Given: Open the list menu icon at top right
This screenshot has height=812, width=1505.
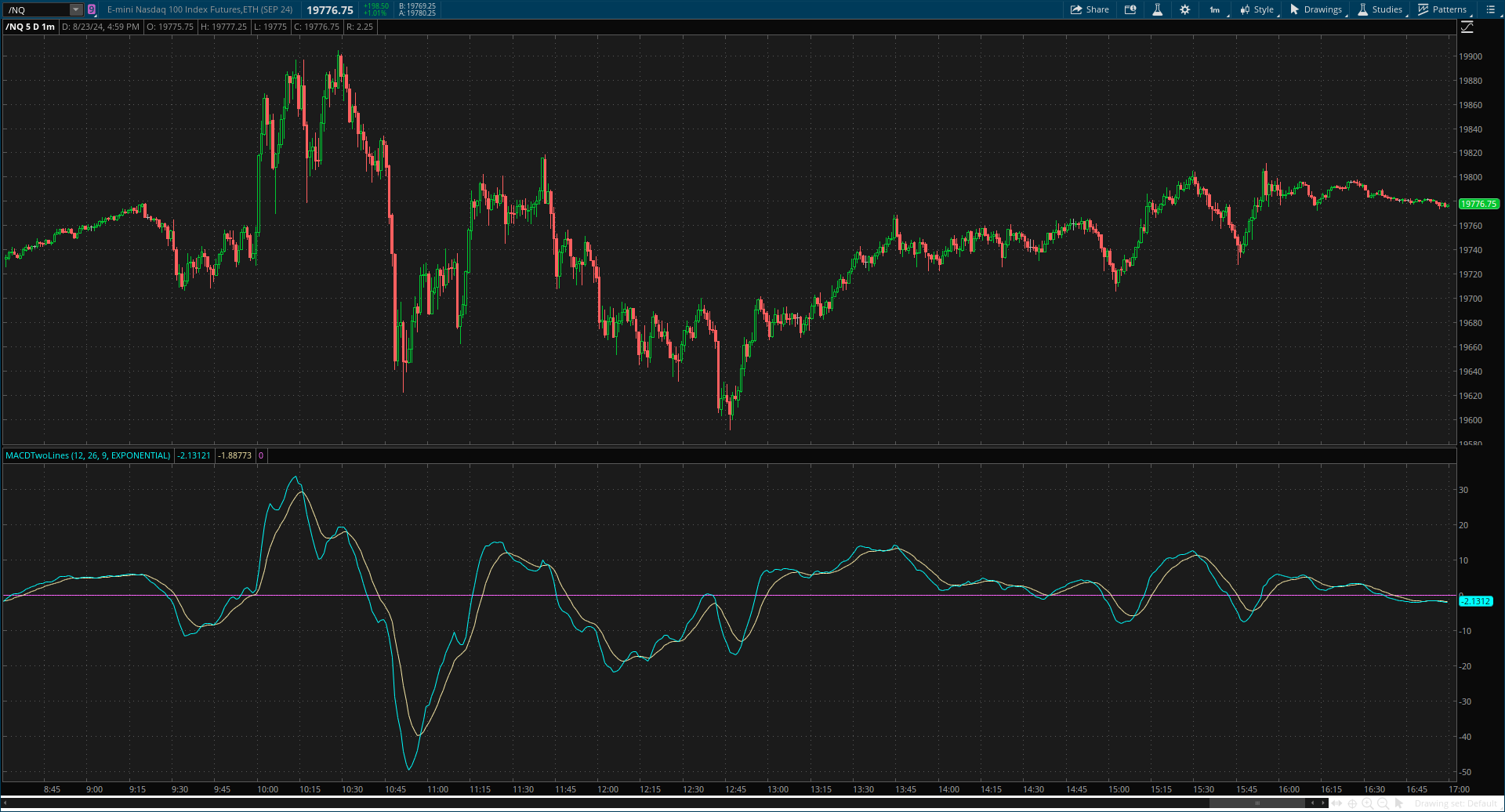Looking at the screenshot, I should tap(1490, 9).
